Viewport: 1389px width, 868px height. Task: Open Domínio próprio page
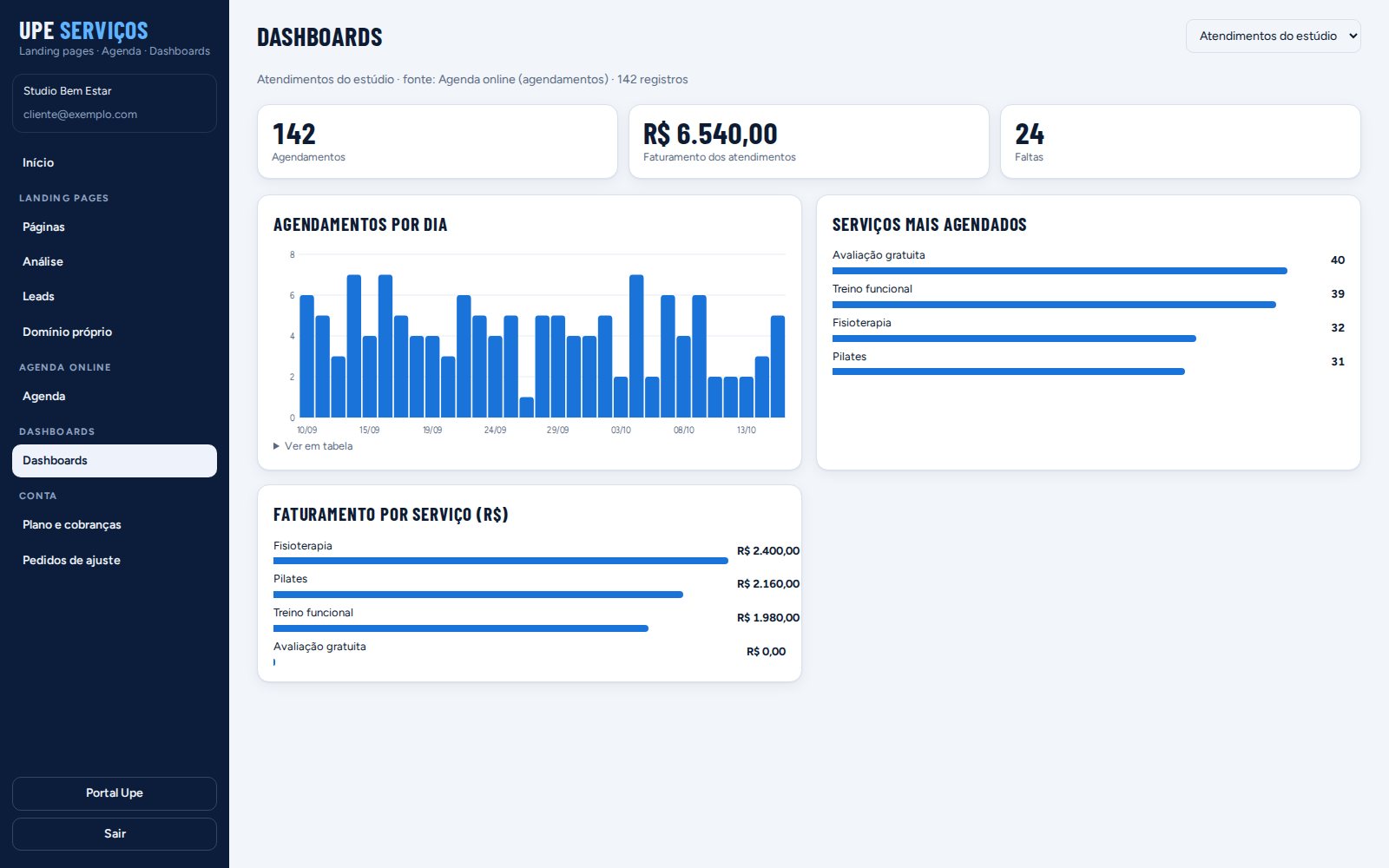point(115,332)
